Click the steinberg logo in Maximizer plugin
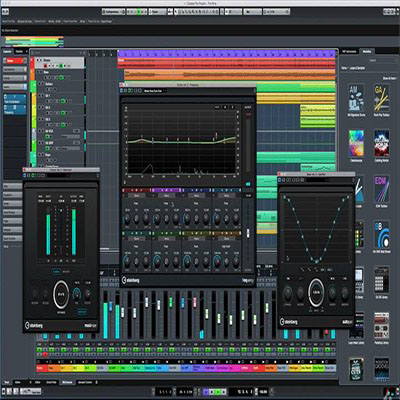The height and width of the screenshot is (400, 400). click(34, 325)
